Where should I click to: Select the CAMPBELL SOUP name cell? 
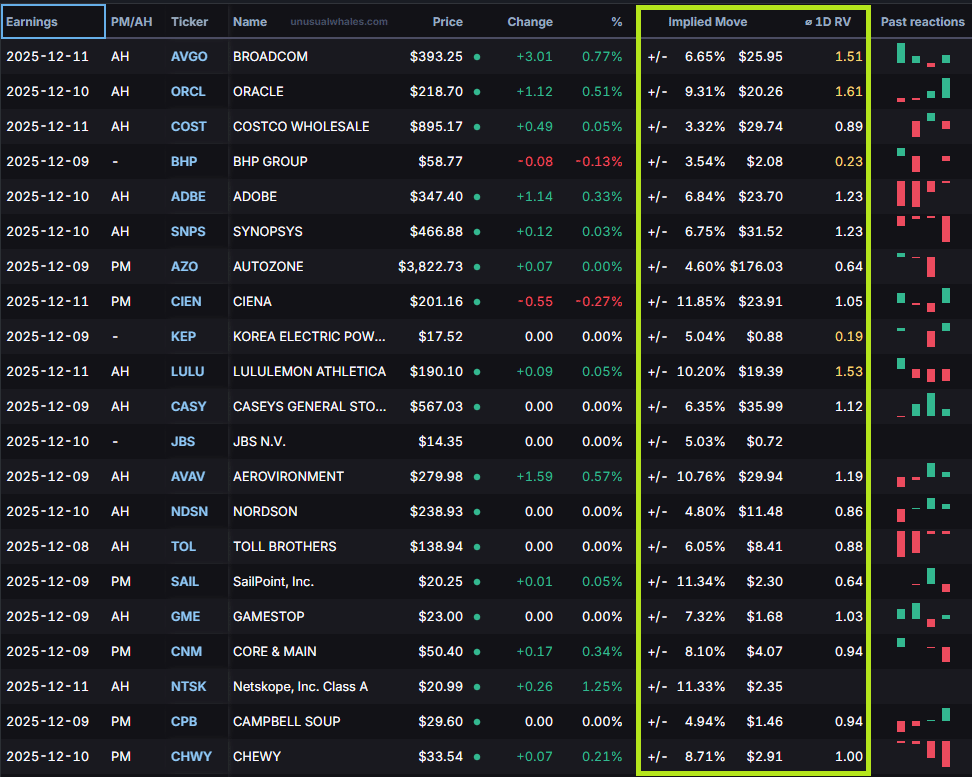(x=286, y=722)
